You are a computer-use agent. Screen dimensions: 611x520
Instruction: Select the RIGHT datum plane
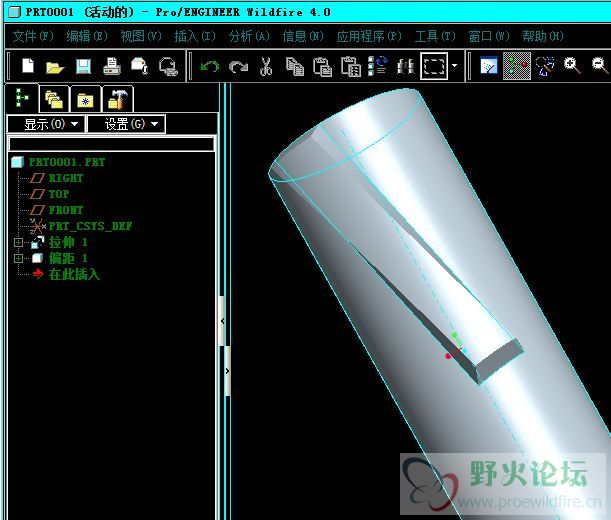pyautogui.click(x=66, y=178)
